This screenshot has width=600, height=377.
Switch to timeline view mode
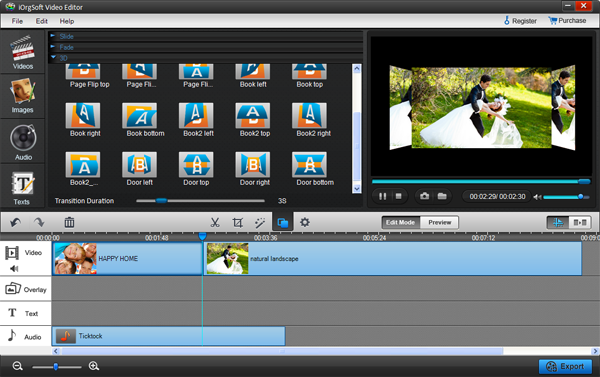click(558, 222)
